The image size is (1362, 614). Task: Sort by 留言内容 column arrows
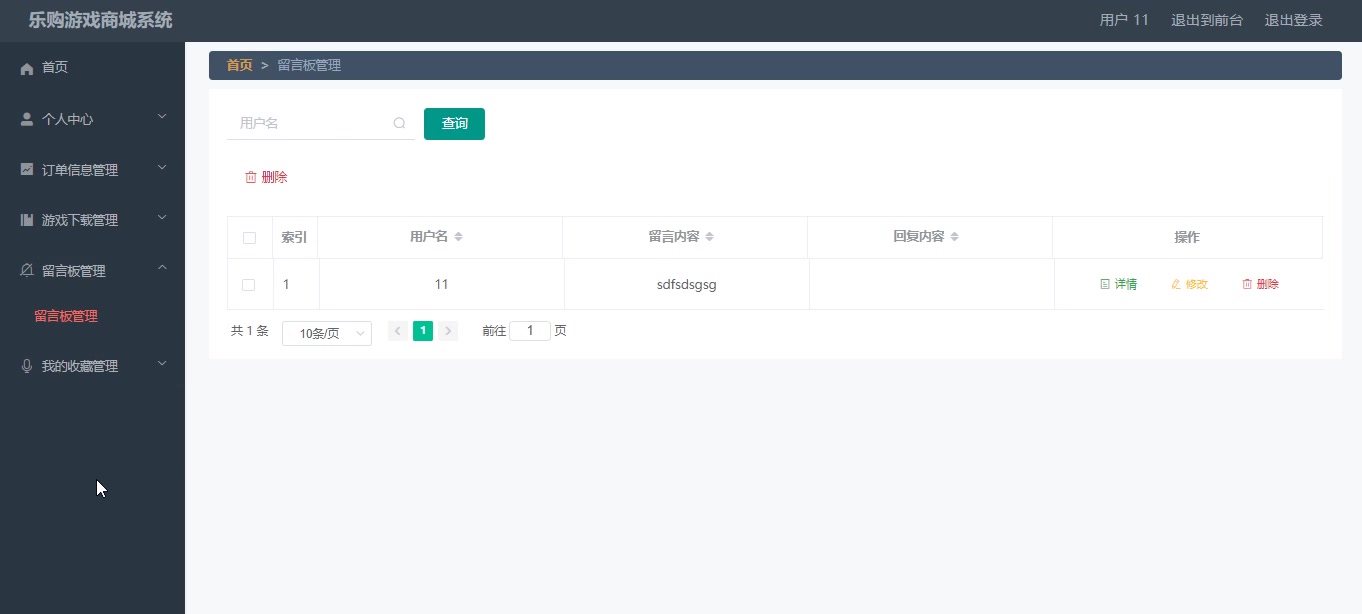coord(709,237)
